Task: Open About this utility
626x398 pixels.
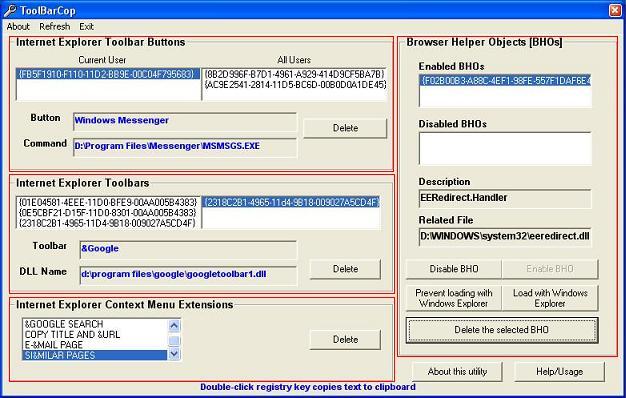Action: [x=457, y=372]
